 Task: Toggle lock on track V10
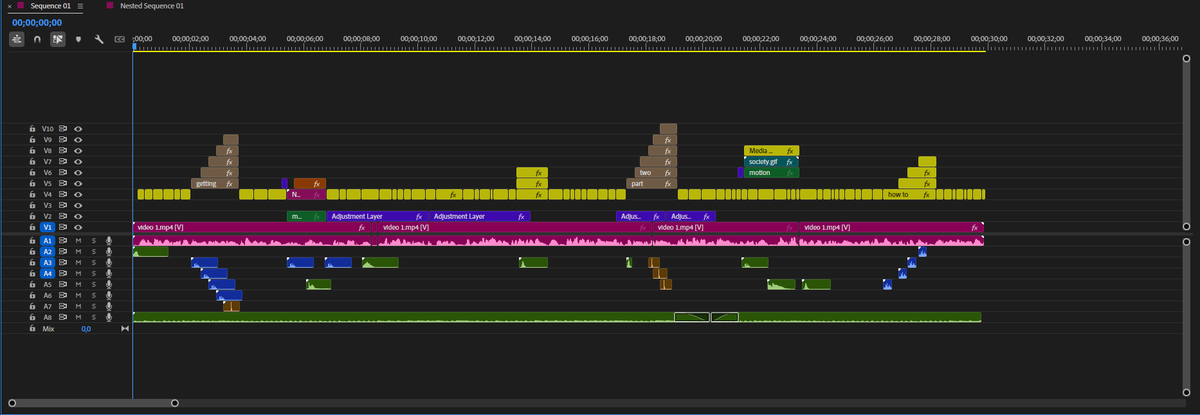pos(32,129)
